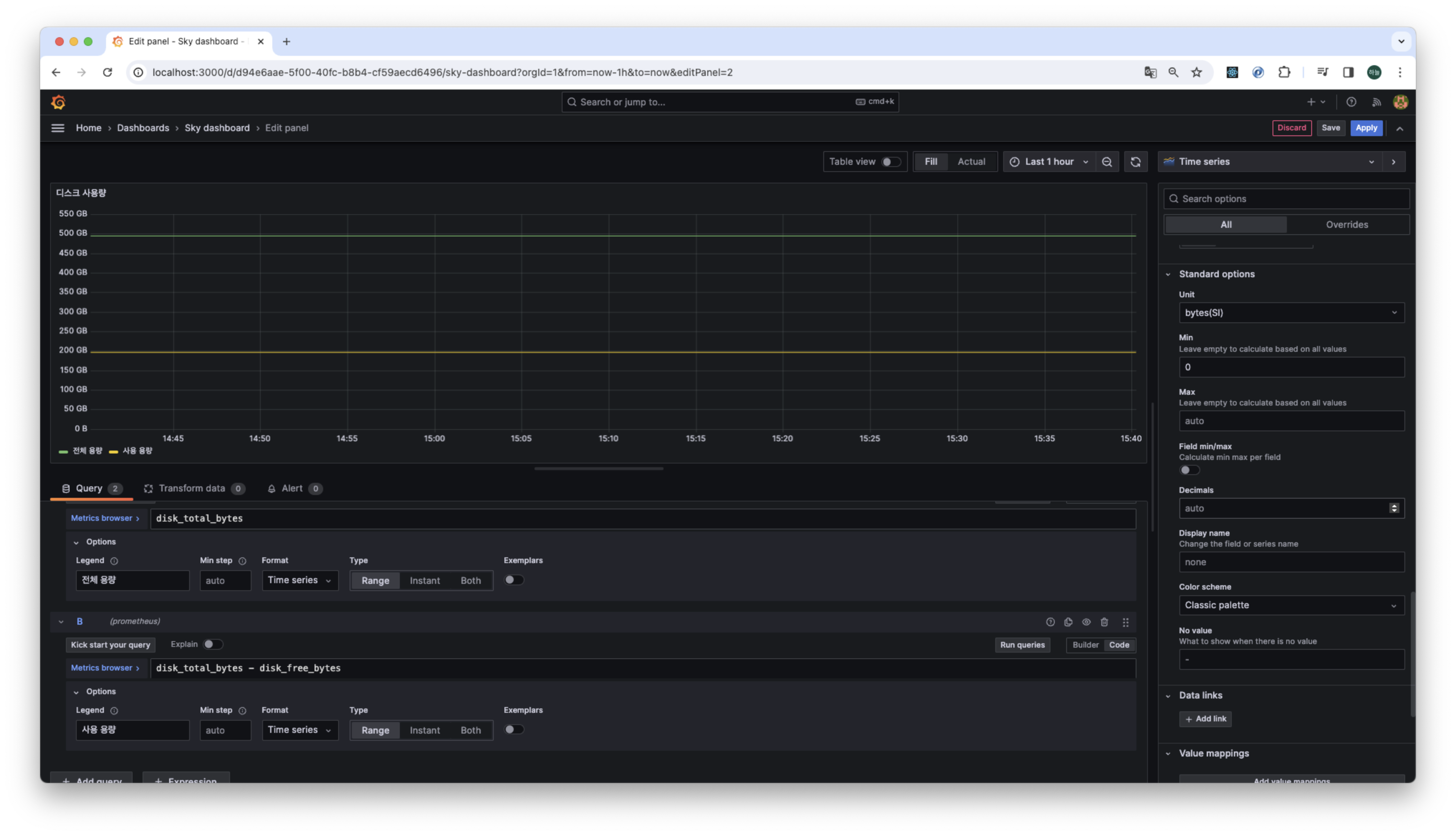Click the zoom out time range icon
This screenshot has height=836, width=1456.
[x=1106, y=162]
